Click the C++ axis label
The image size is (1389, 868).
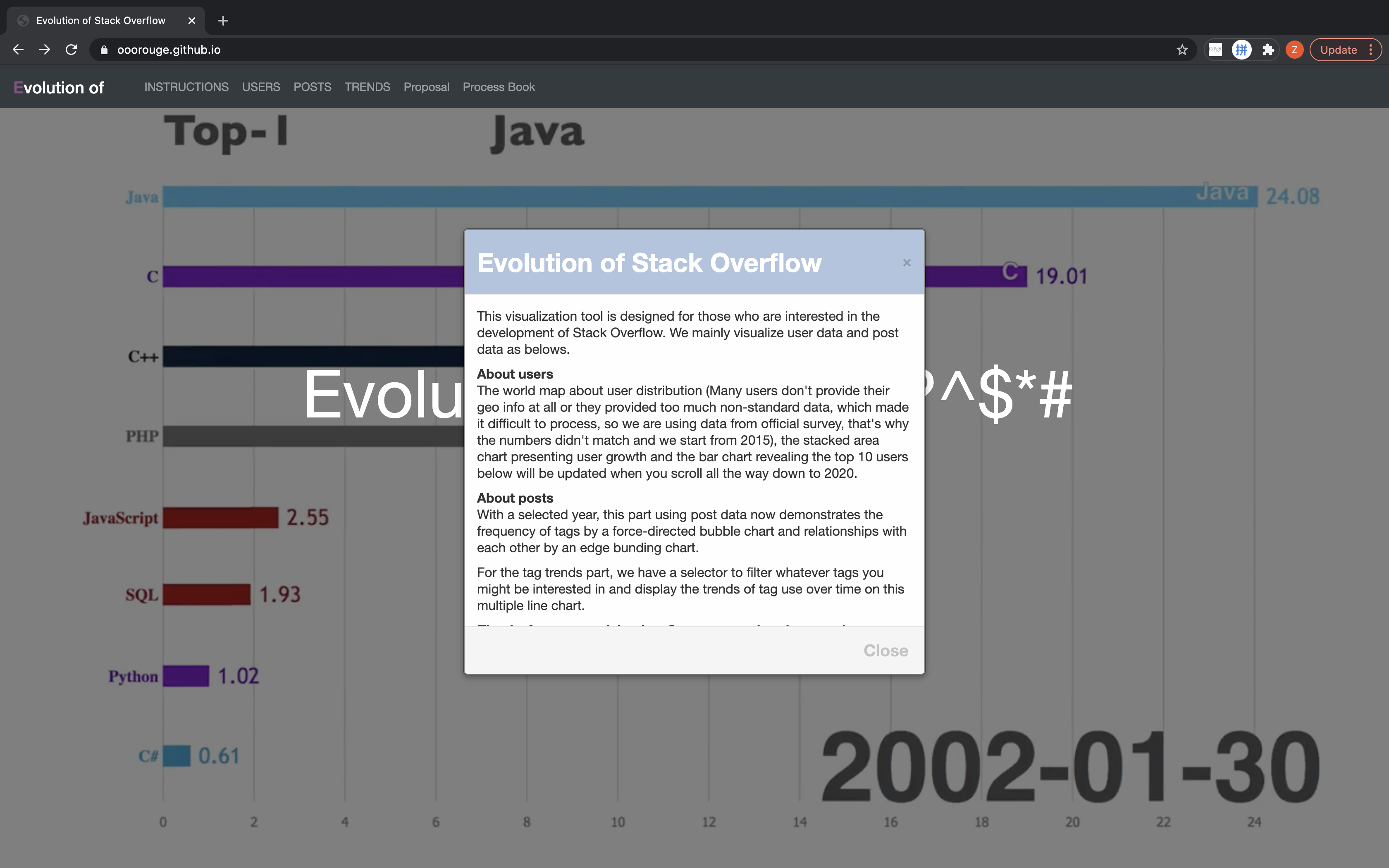(143, 356)
